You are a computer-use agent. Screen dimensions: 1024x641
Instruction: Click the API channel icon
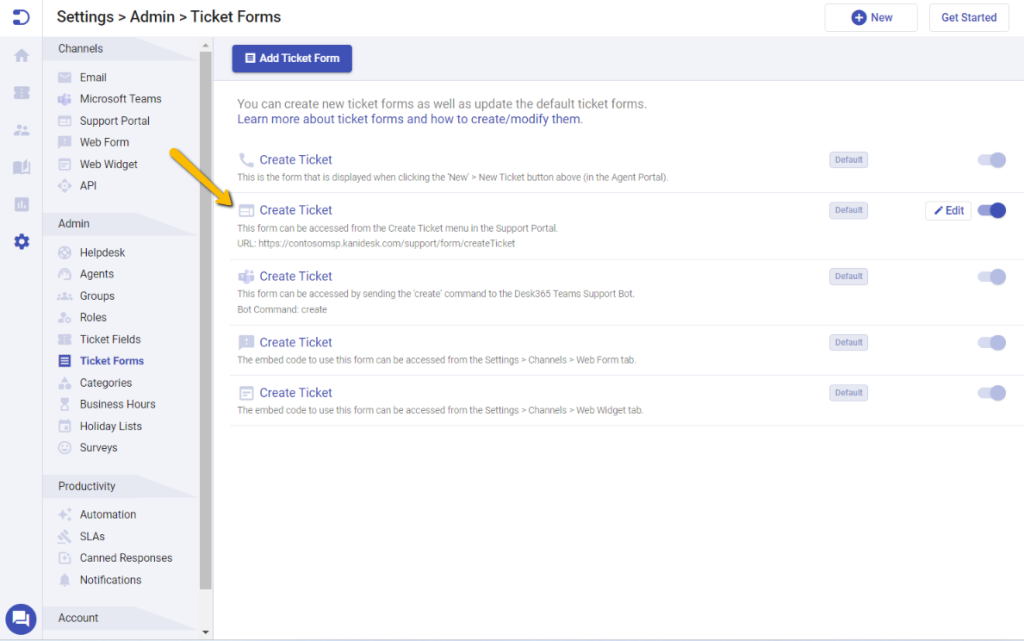[65, 186]
